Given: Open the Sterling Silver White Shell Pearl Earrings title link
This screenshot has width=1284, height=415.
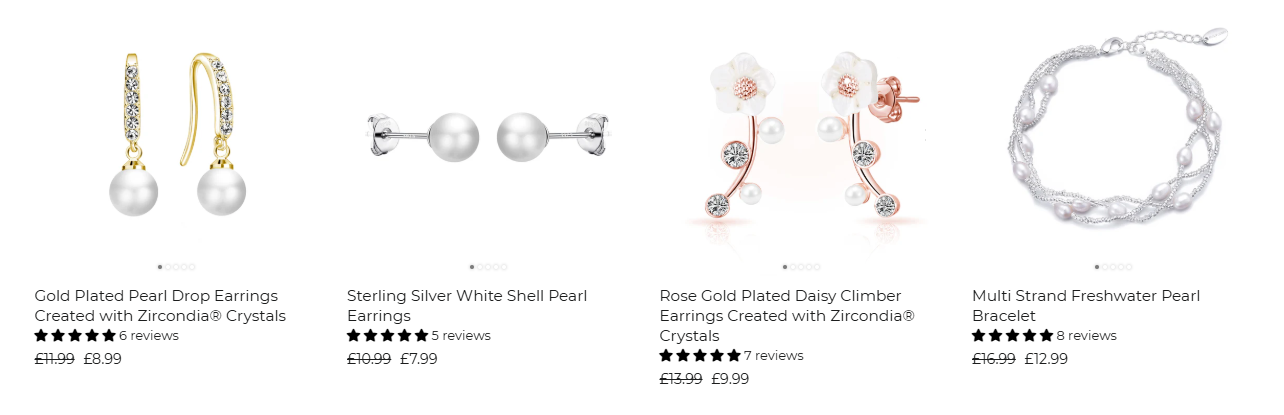Looking at the screenshot, I should 467,306.
